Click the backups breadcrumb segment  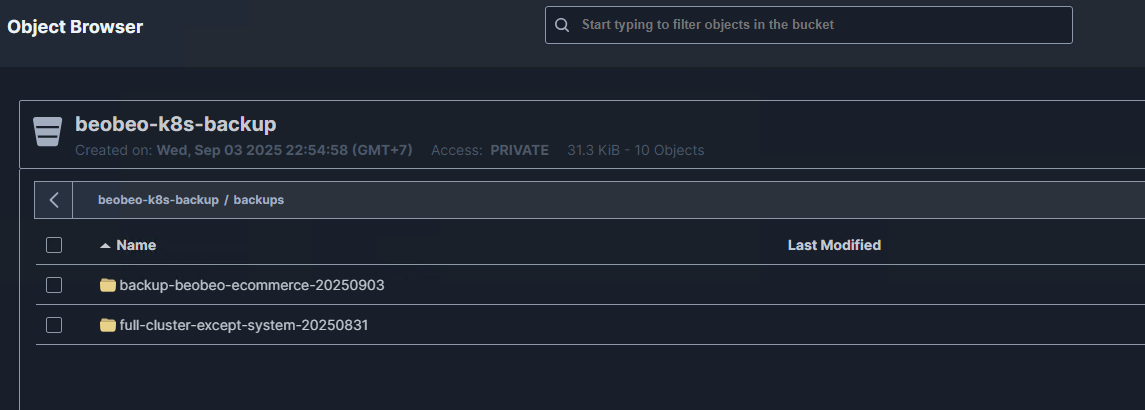tap(259, 200)
